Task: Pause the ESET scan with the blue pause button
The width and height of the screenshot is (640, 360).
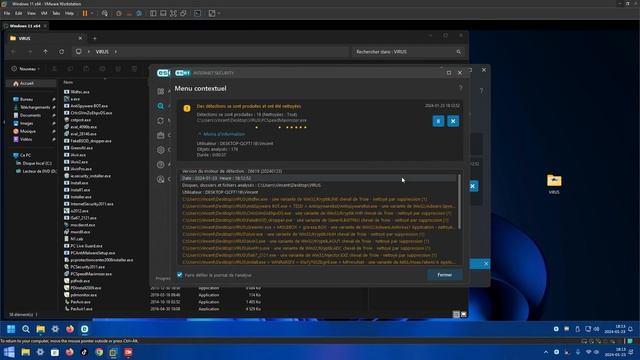Action: coord(438,121)
